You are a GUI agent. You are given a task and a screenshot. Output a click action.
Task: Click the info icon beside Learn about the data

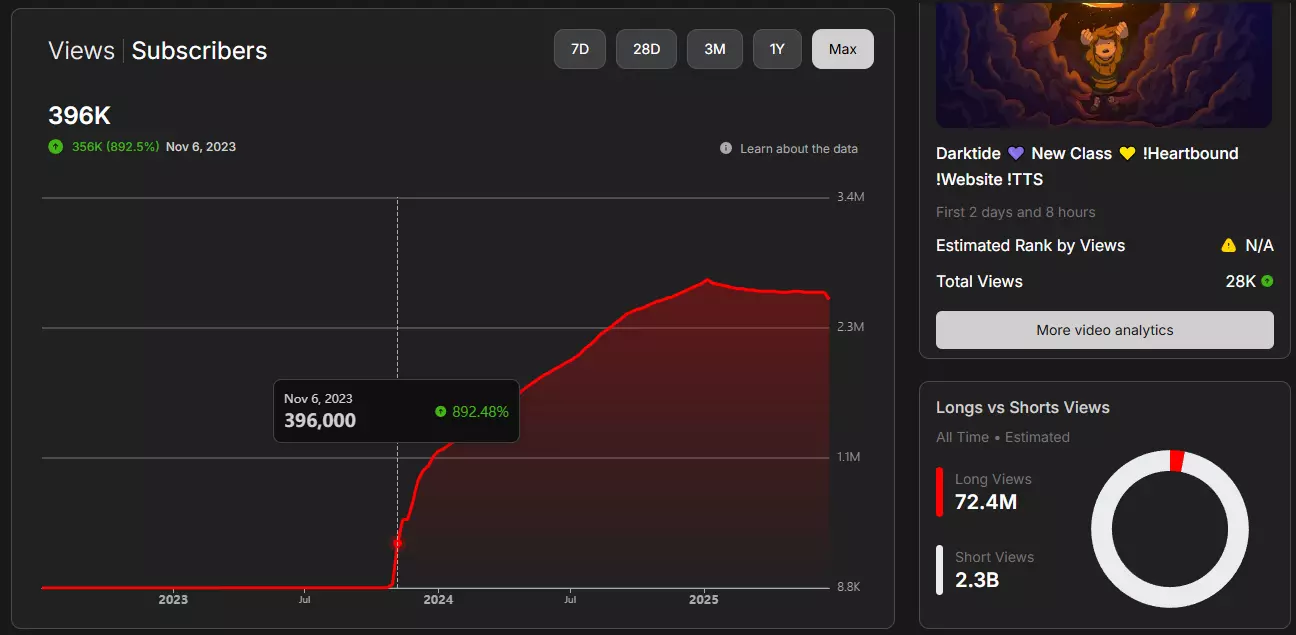[726, 148]
